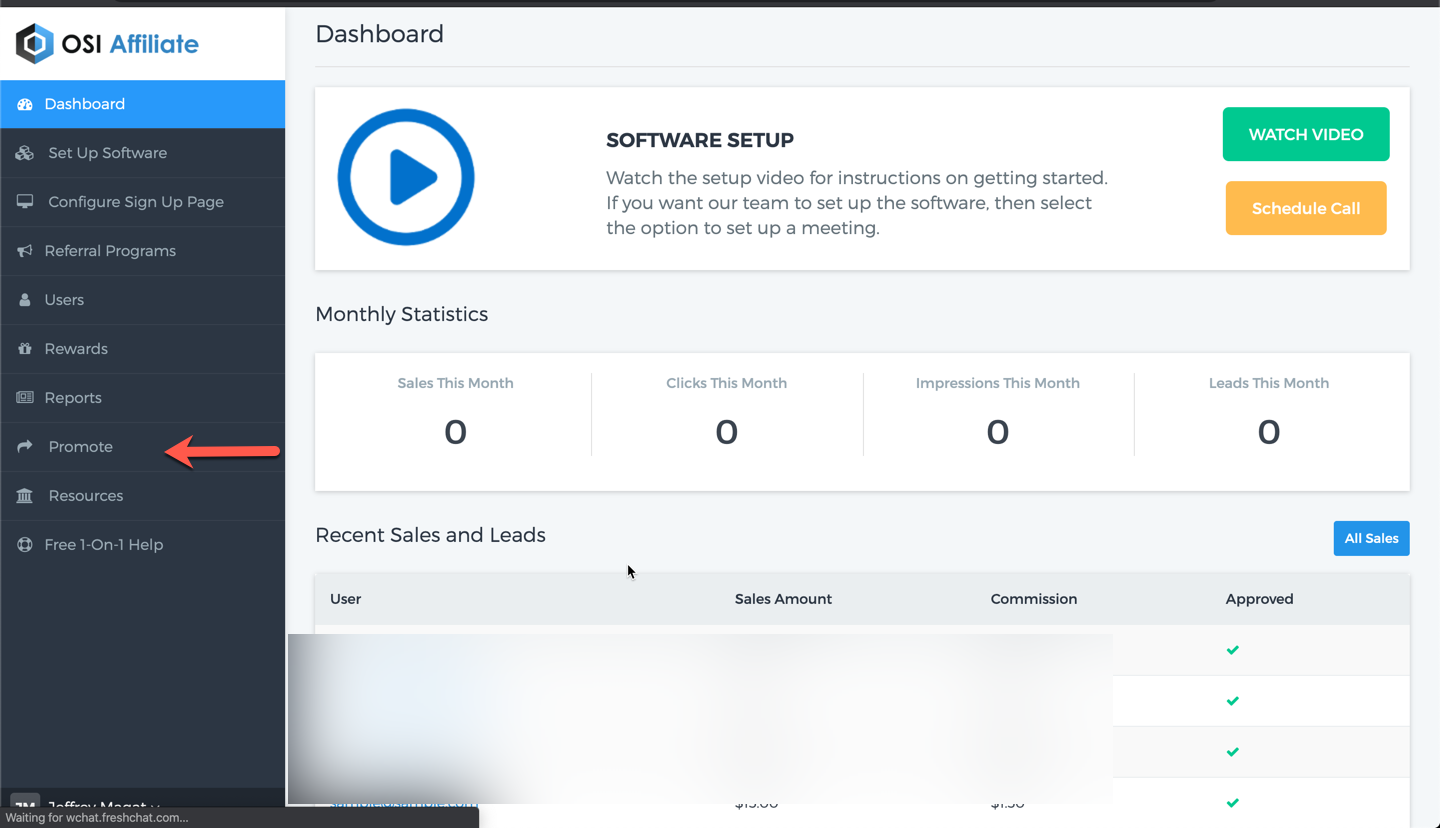The height and width of the screenshot is (828, 1440).
Task: Click the Impressions This Month statistic label
Action: [x=998, y=383]
